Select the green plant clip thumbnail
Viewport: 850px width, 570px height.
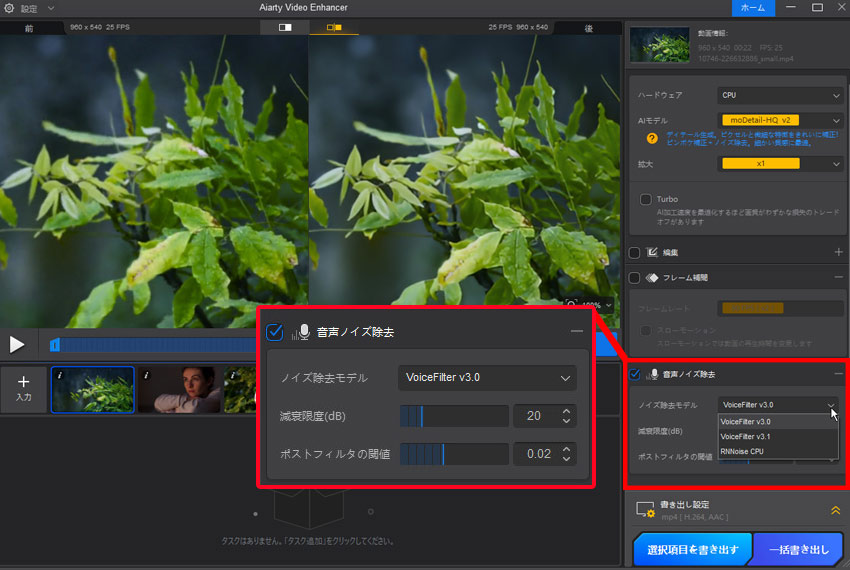93,390
